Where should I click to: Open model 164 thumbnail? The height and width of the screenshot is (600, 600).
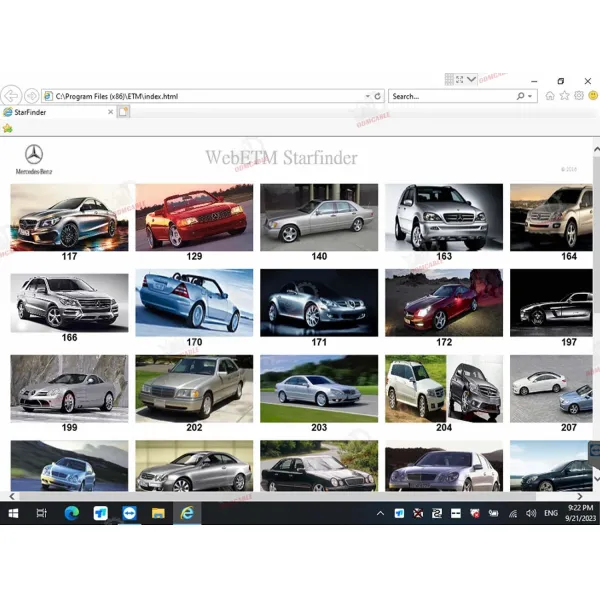551,217
